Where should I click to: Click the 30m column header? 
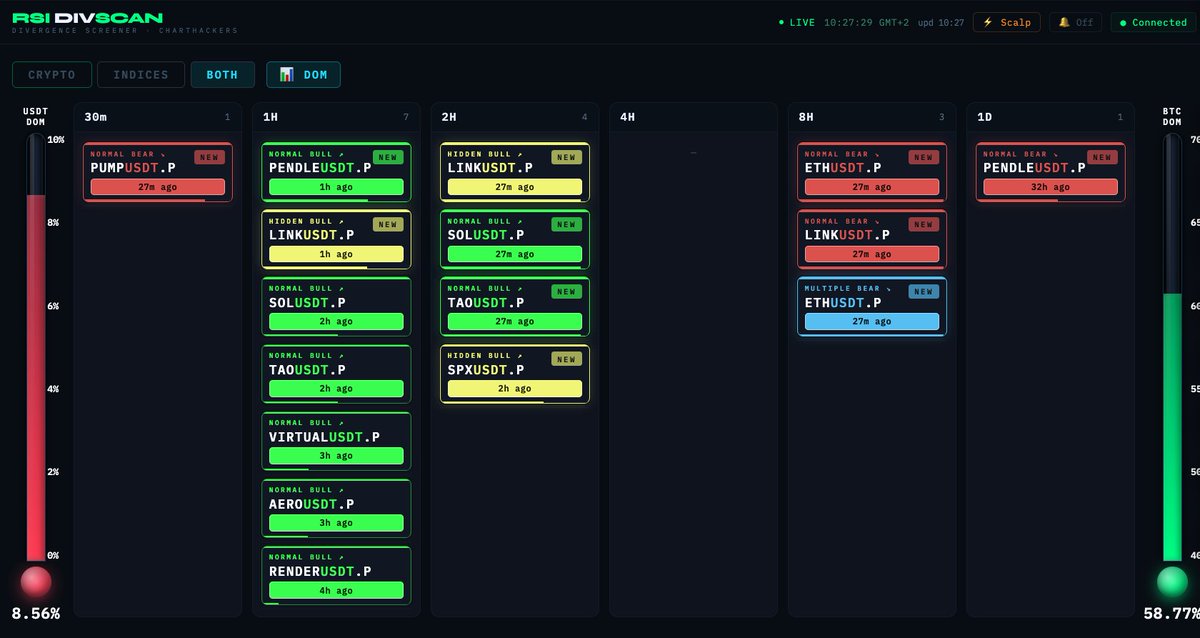[157, 117]
